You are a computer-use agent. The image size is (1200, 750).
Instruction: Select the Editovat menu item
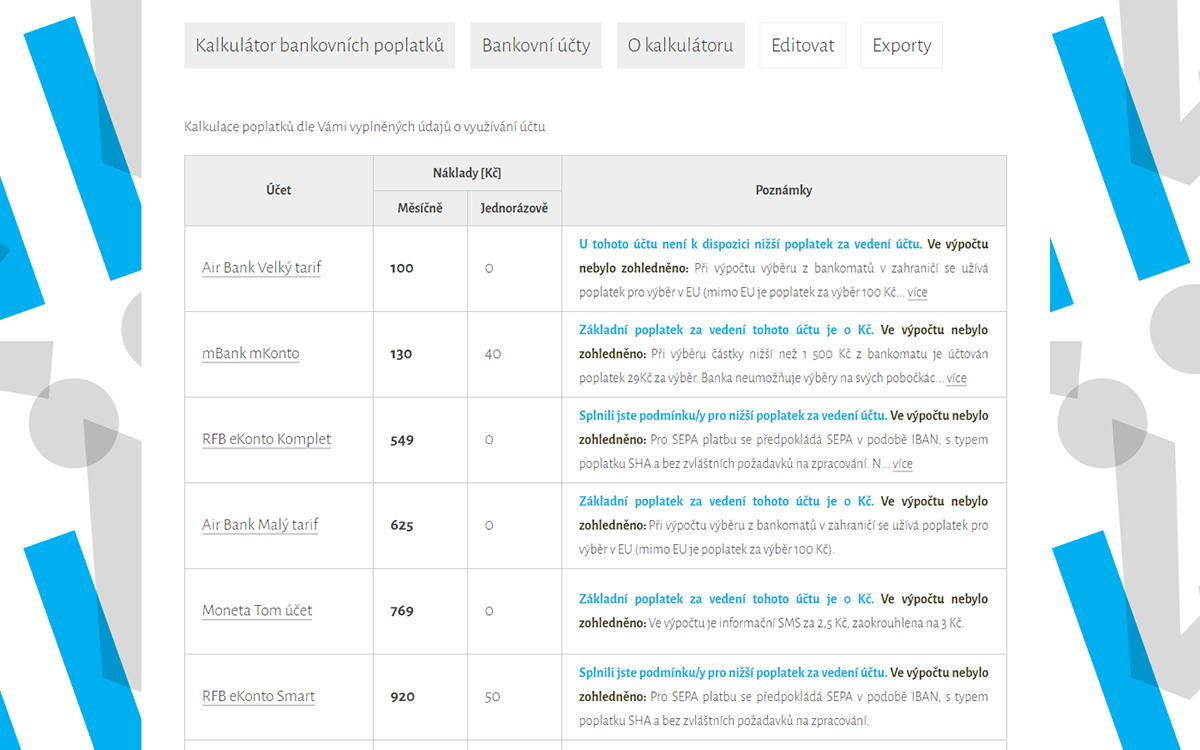pos(803,46)
